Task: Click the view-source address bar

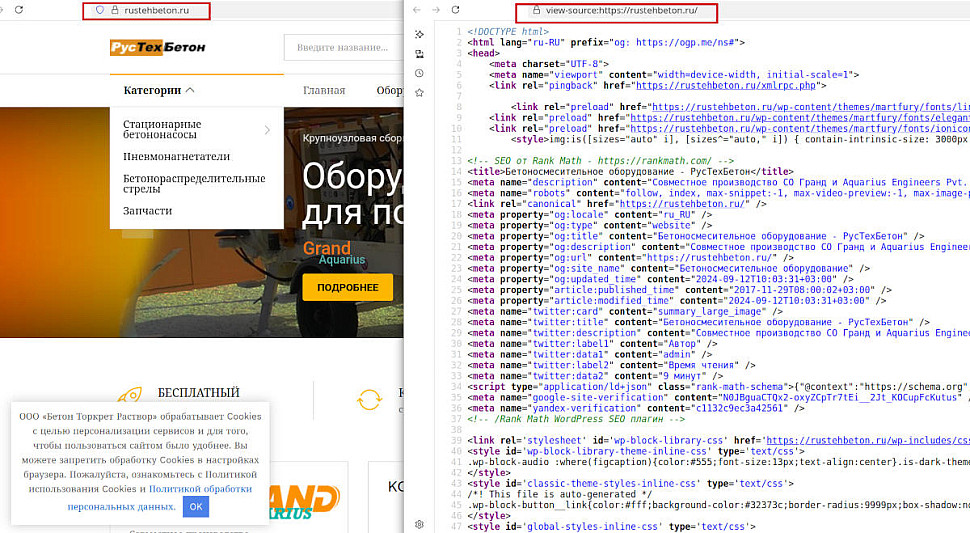Action: point(624,11)
